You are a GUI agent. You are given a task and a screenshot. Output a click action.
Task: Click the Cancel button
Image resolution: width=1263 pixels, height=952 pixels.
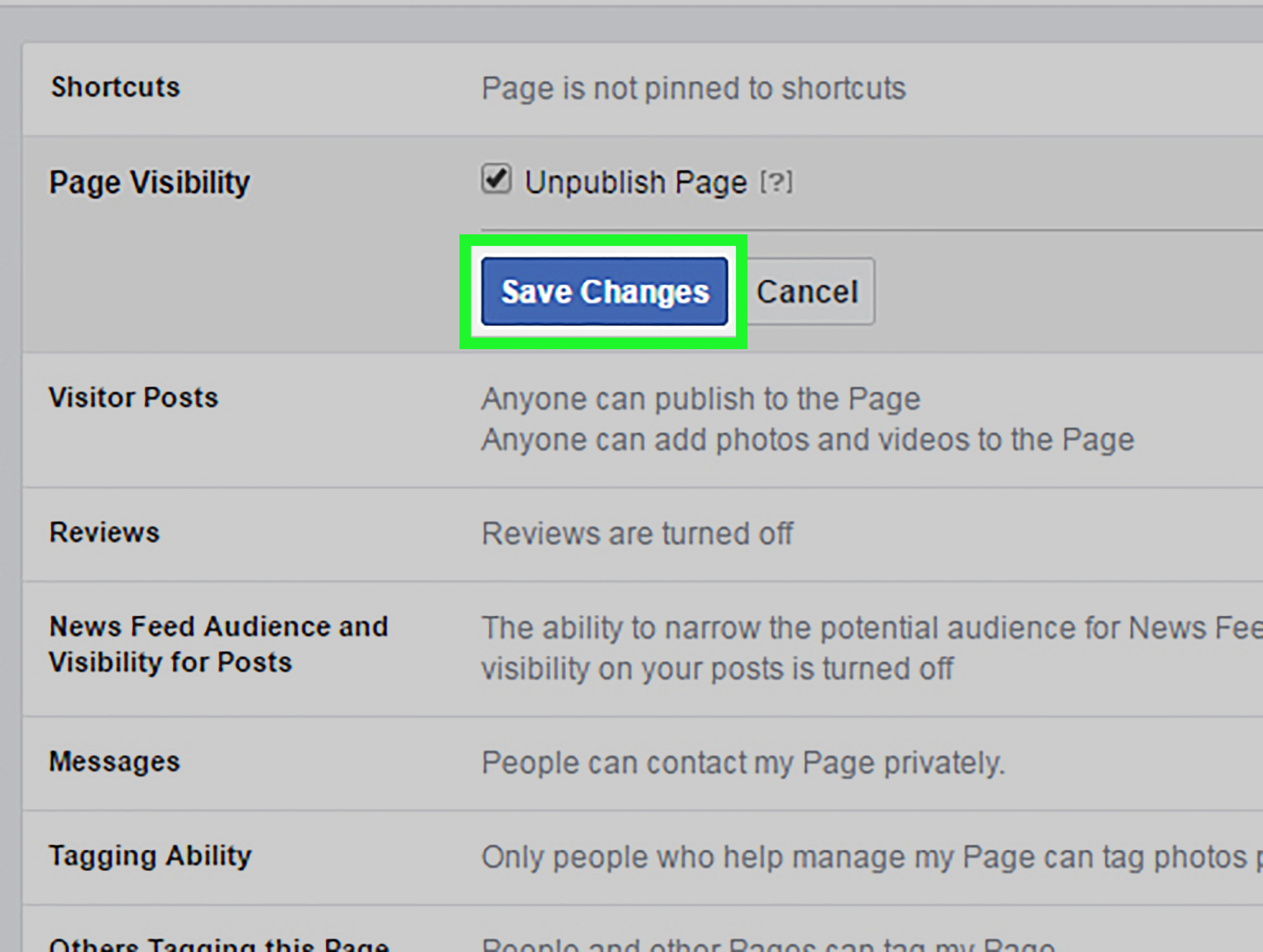(x=806, y=291)
